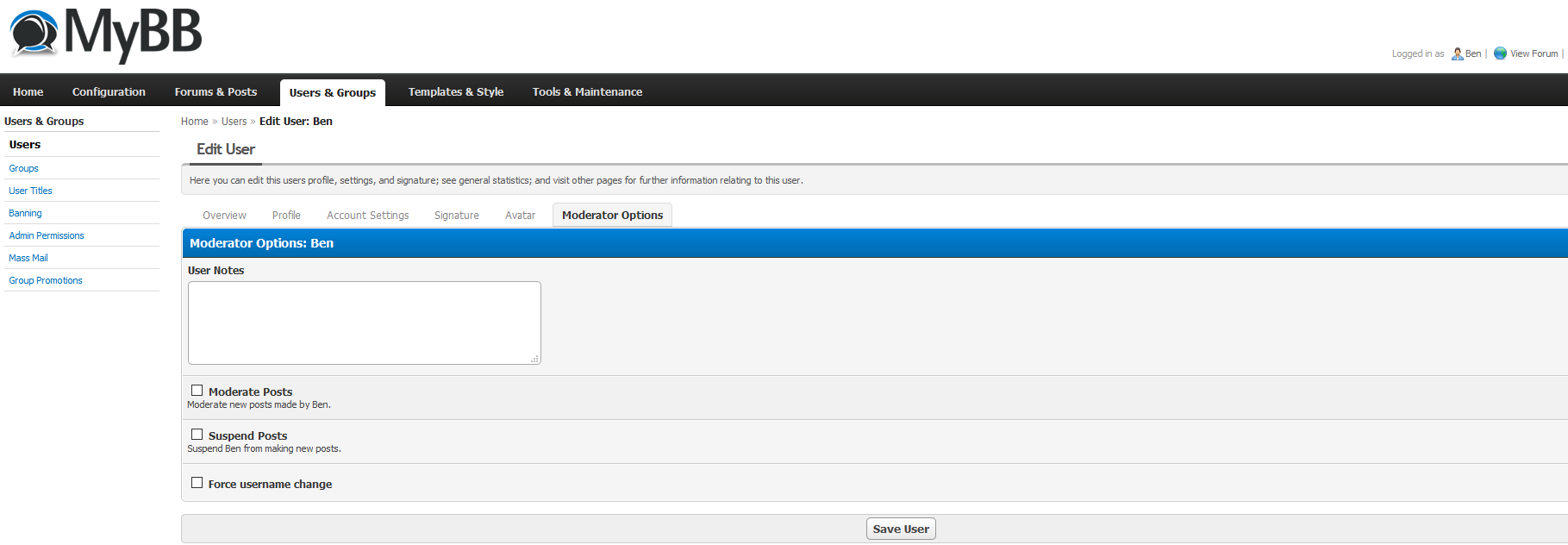Click inside the User Notes text area
The image size is (1568, 545).
pyautogui.click(x=364, y=323)
